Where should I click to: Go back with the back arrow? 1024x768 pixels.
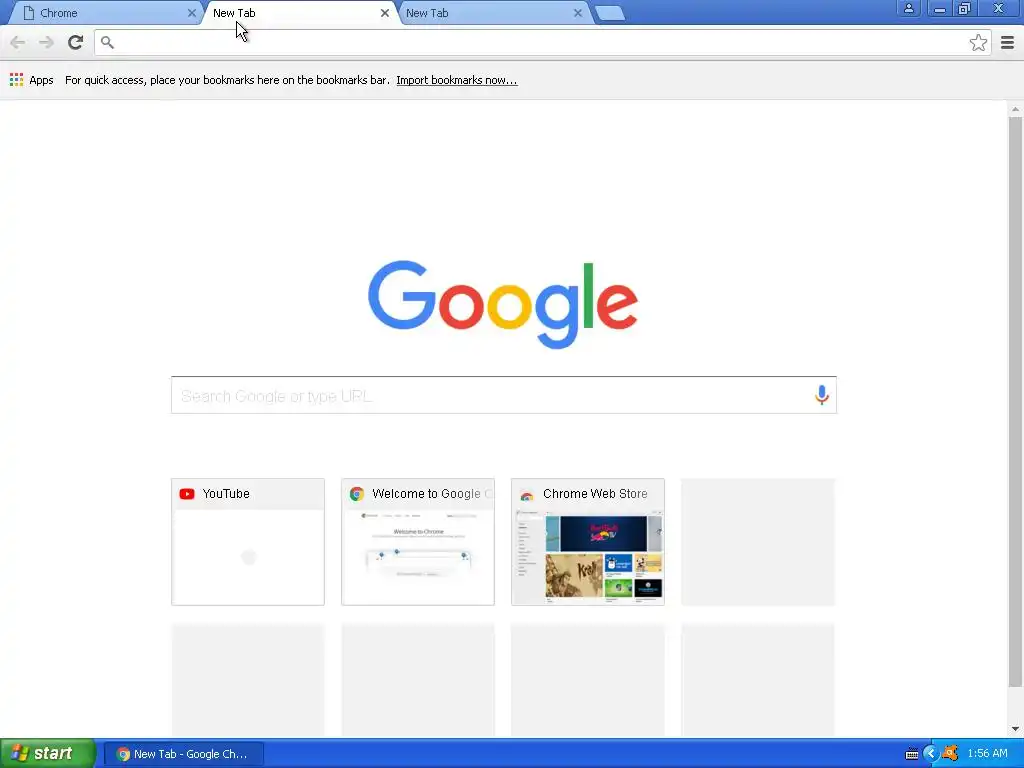pos(18,42)
